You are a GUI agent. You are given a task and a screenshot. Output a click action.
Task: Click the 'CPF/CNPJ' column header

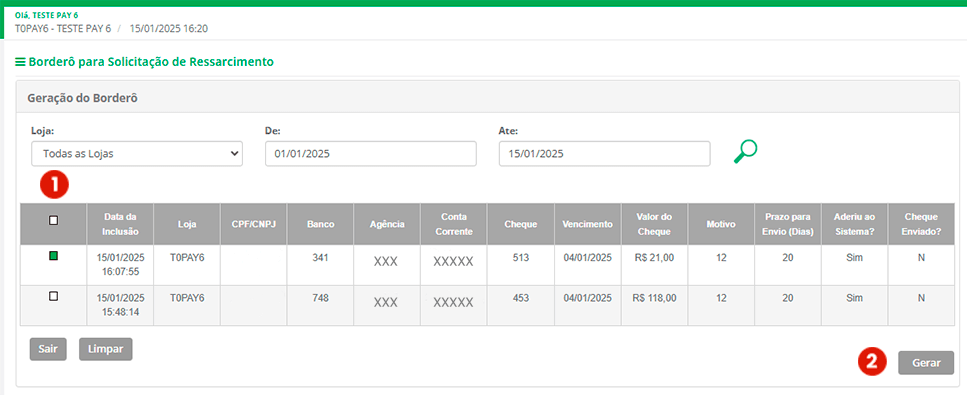point(253,224)
